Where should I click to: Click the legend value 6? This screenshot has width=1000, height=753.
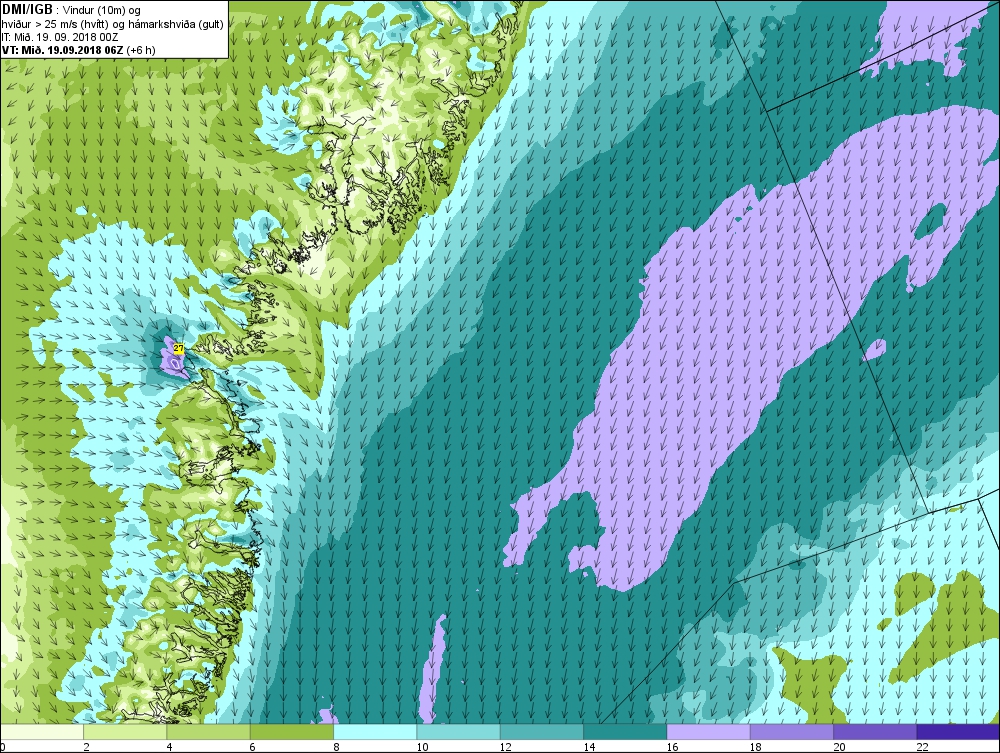coord(253,747)
